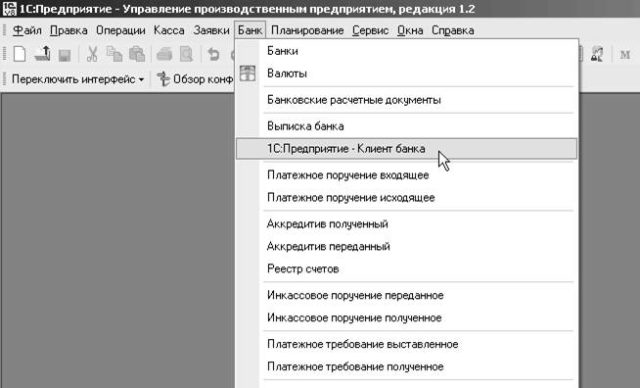640x388 pixels.
Task: Open the Касса menu
Action: (169, 31)
